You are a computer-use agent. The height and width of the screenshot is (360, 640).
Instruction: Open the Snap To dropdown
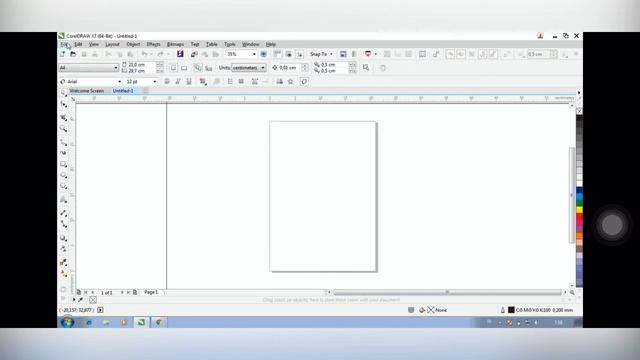pyautogui.click(x=321, y=54)
